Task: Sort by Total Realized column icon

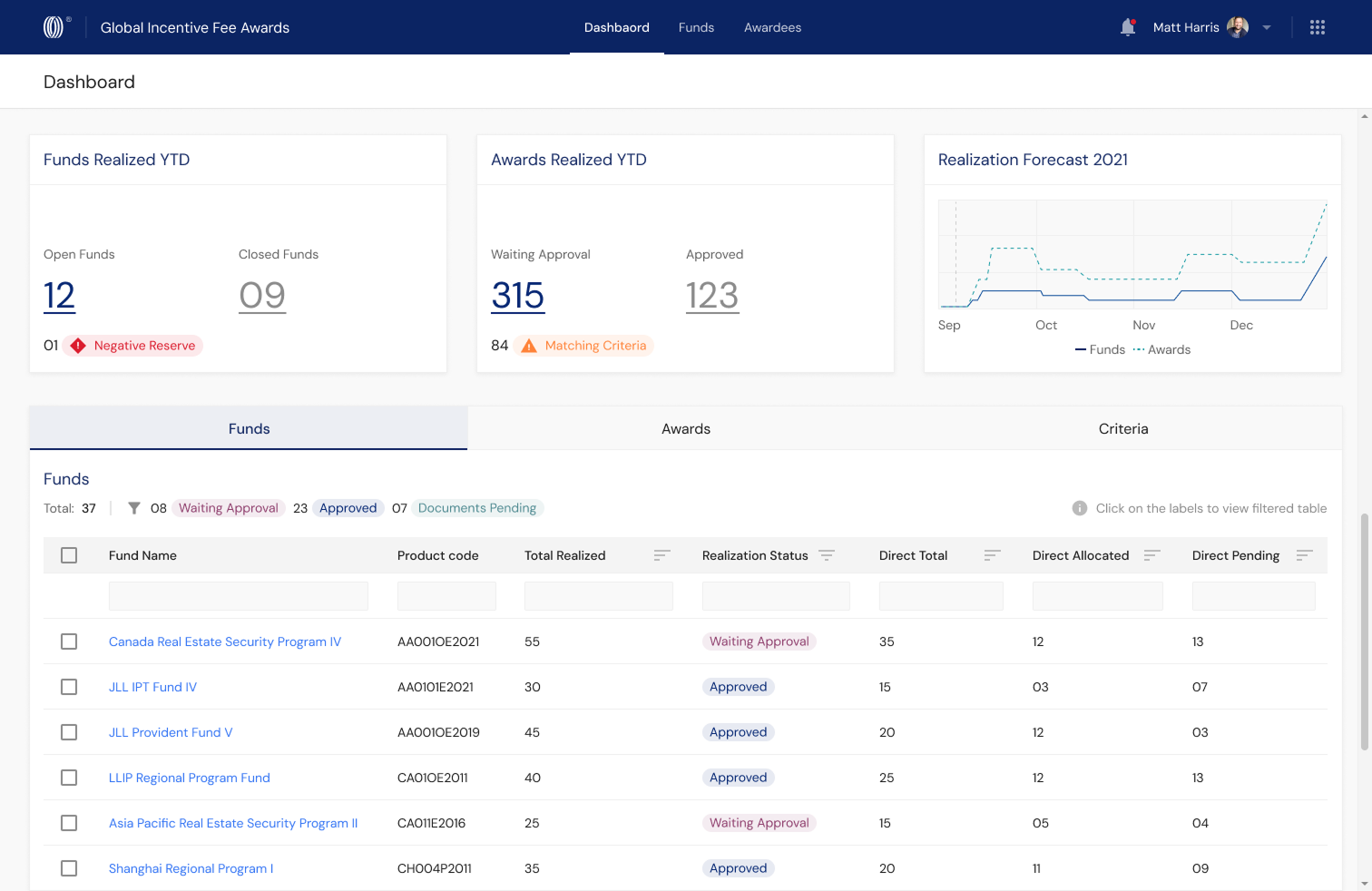Action: pos(662,555)
